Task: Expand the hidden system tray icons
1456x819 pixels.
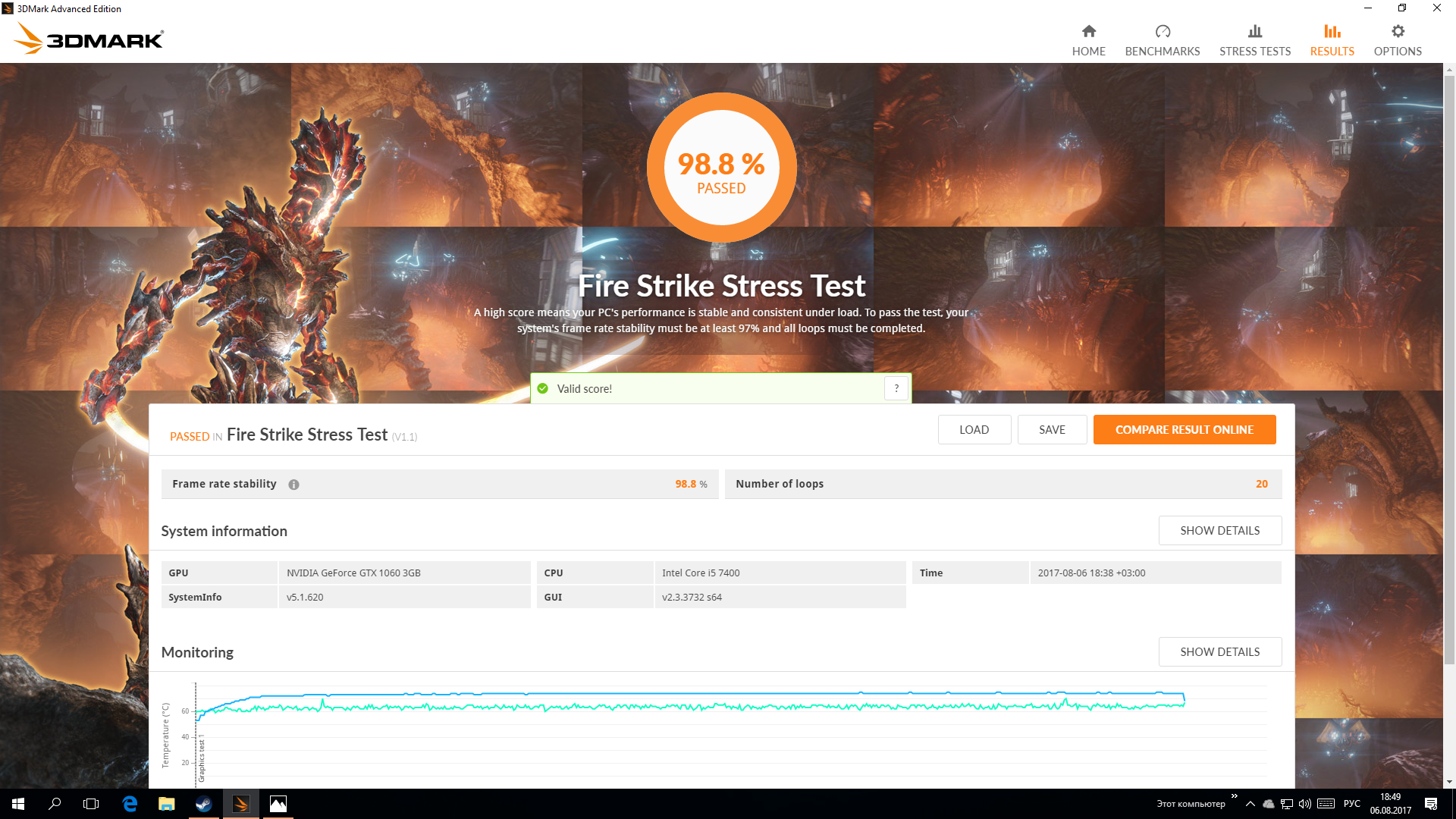Action: [x=1250, y=804]
